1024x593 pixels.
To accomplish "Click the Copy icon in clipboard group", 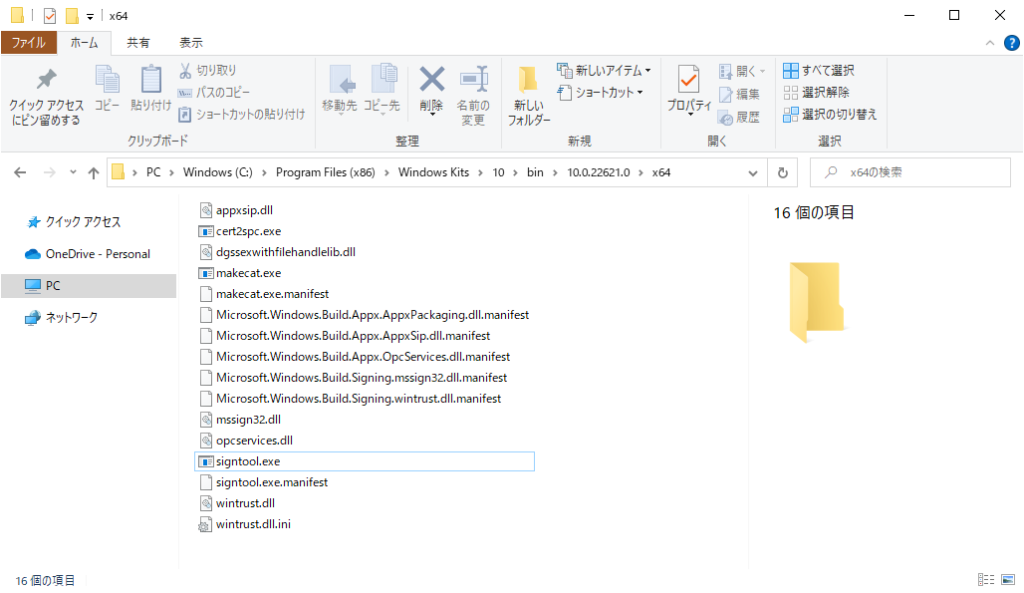I will tap(107, 80).
